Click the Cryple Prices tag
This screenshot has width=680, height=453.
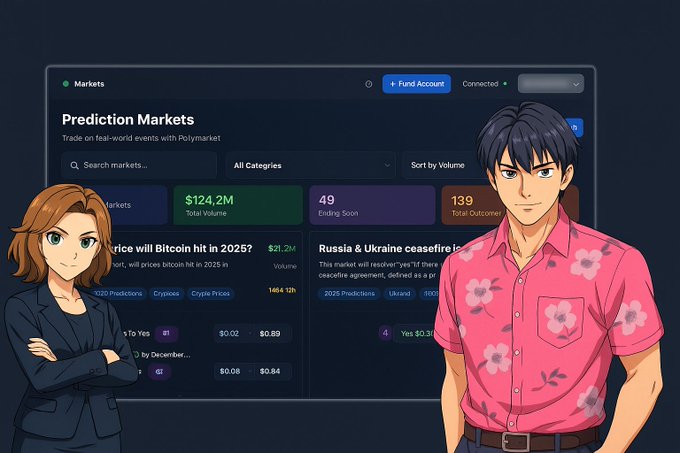click(210, 293)
